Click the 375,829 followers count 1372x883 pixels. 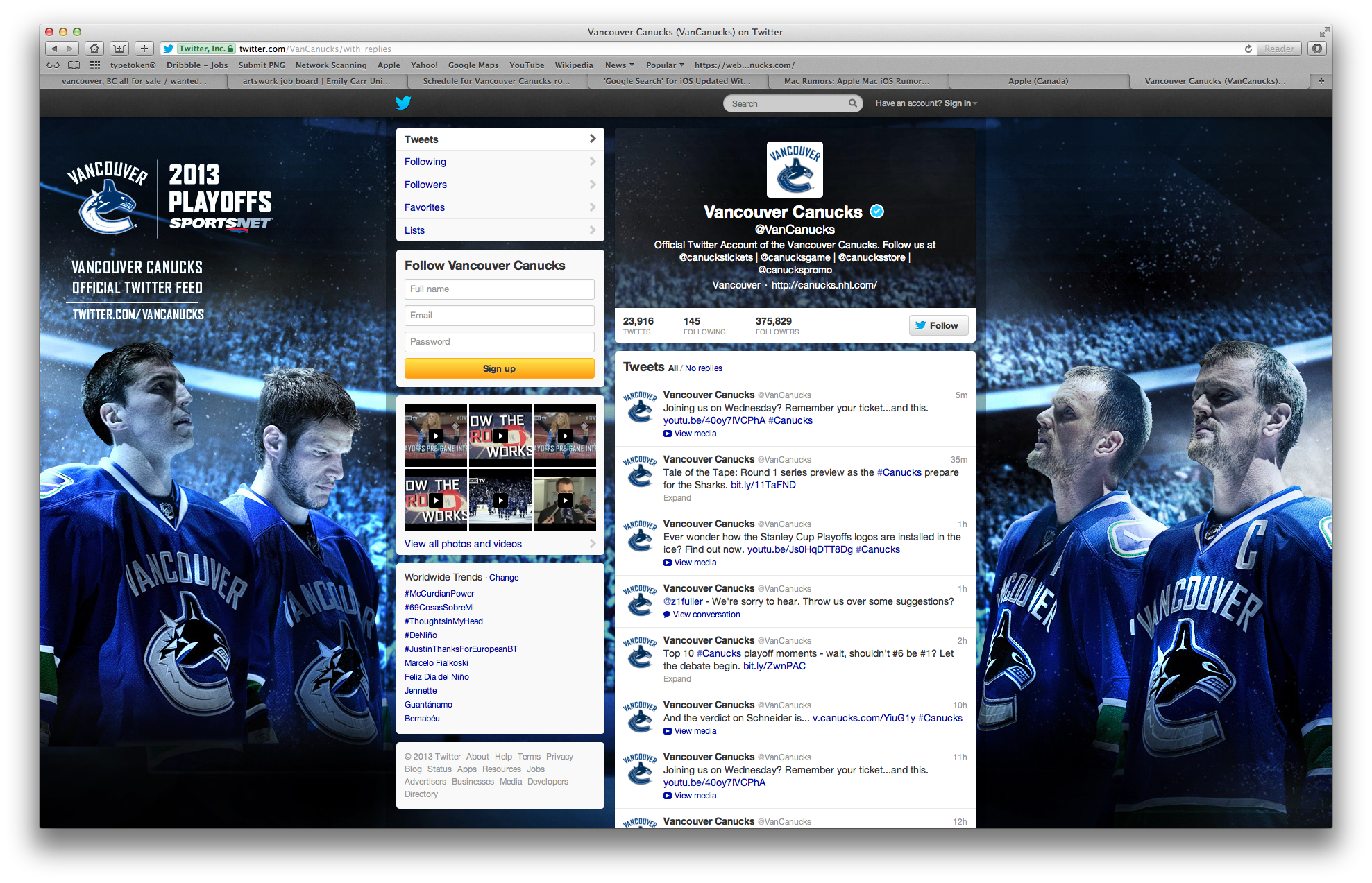click(777, 325)
